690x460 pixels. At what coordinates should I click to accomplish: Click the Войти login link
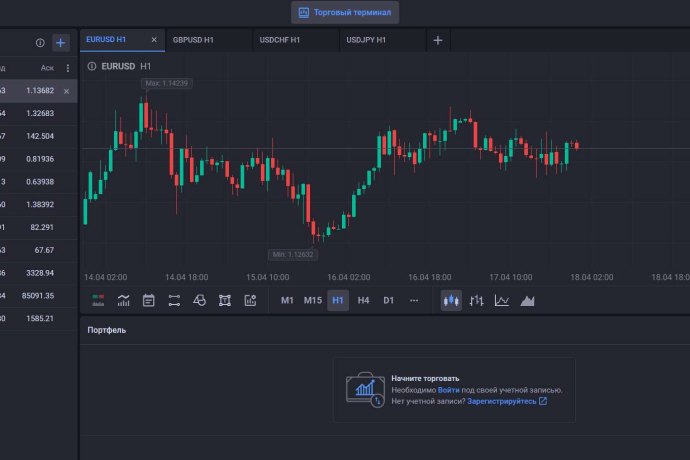click(448, 390)
